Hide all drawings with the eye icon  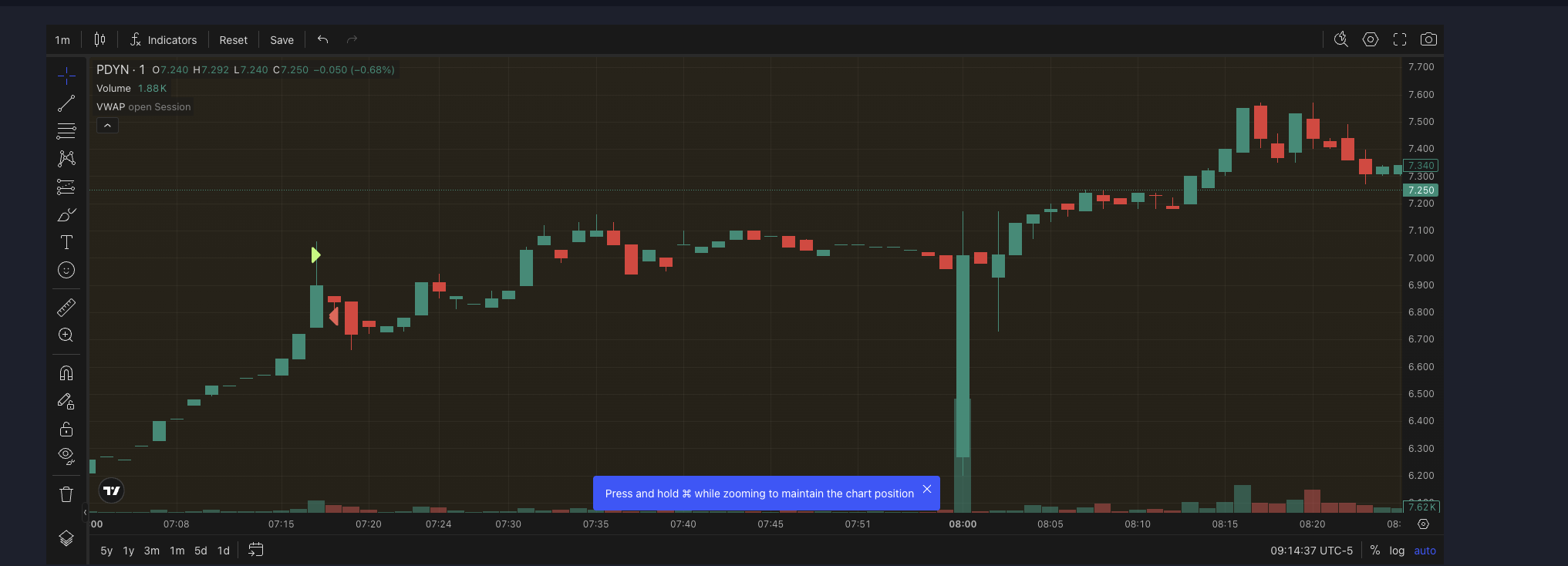click(x=66, y=455)
